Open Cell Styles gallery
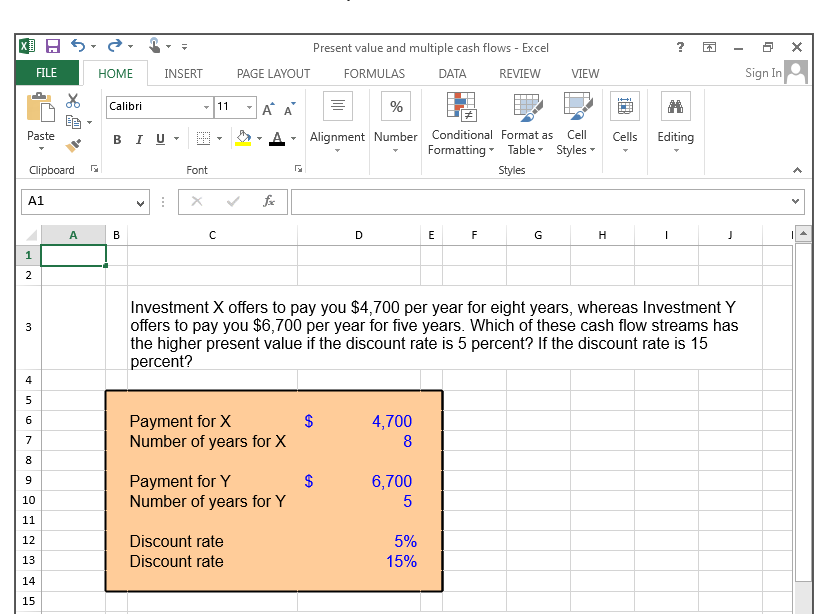Screen dimensions: 837x614 tap(577, 124)
